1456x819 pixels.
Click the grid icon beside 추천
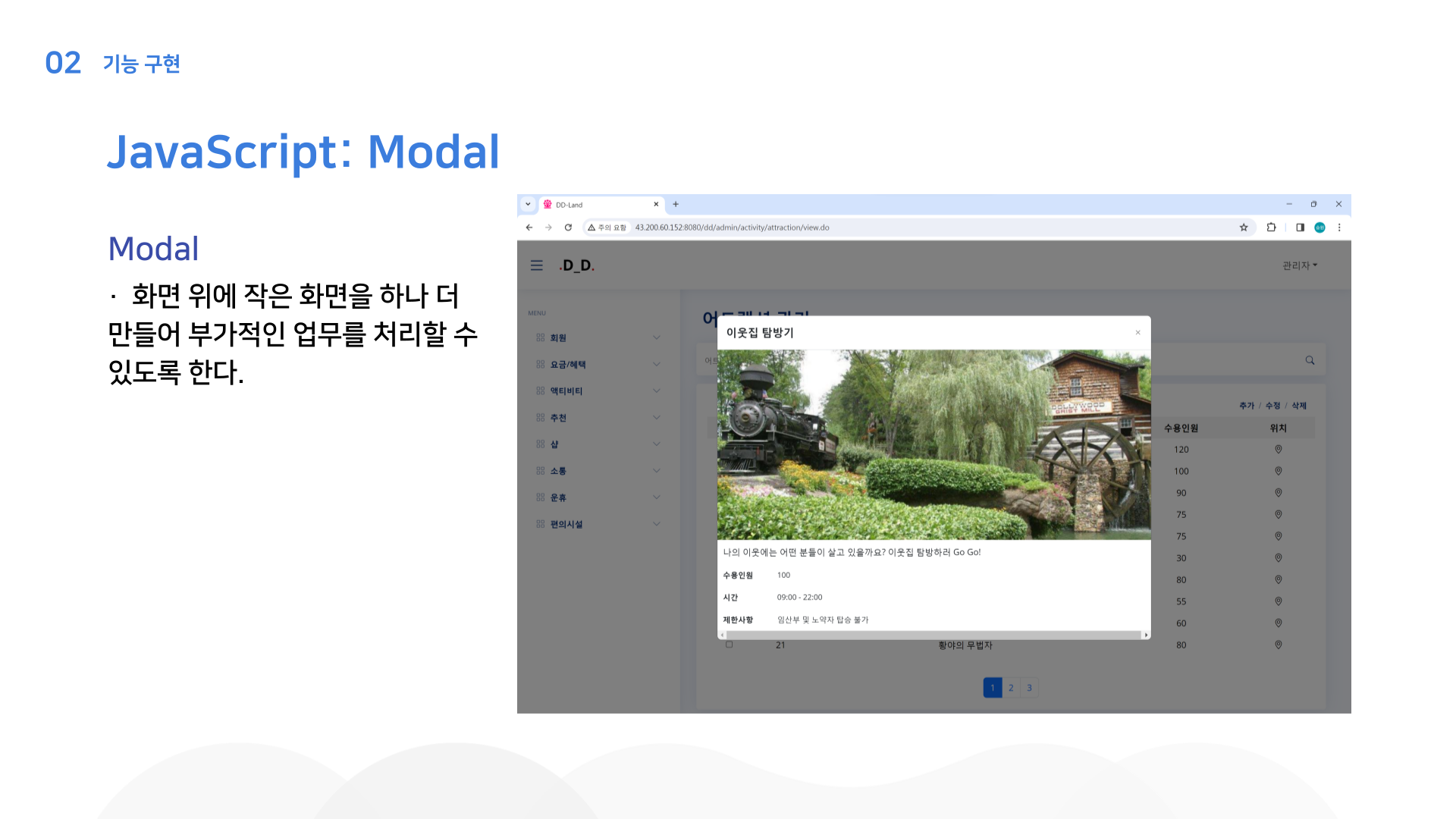(541, 417)
